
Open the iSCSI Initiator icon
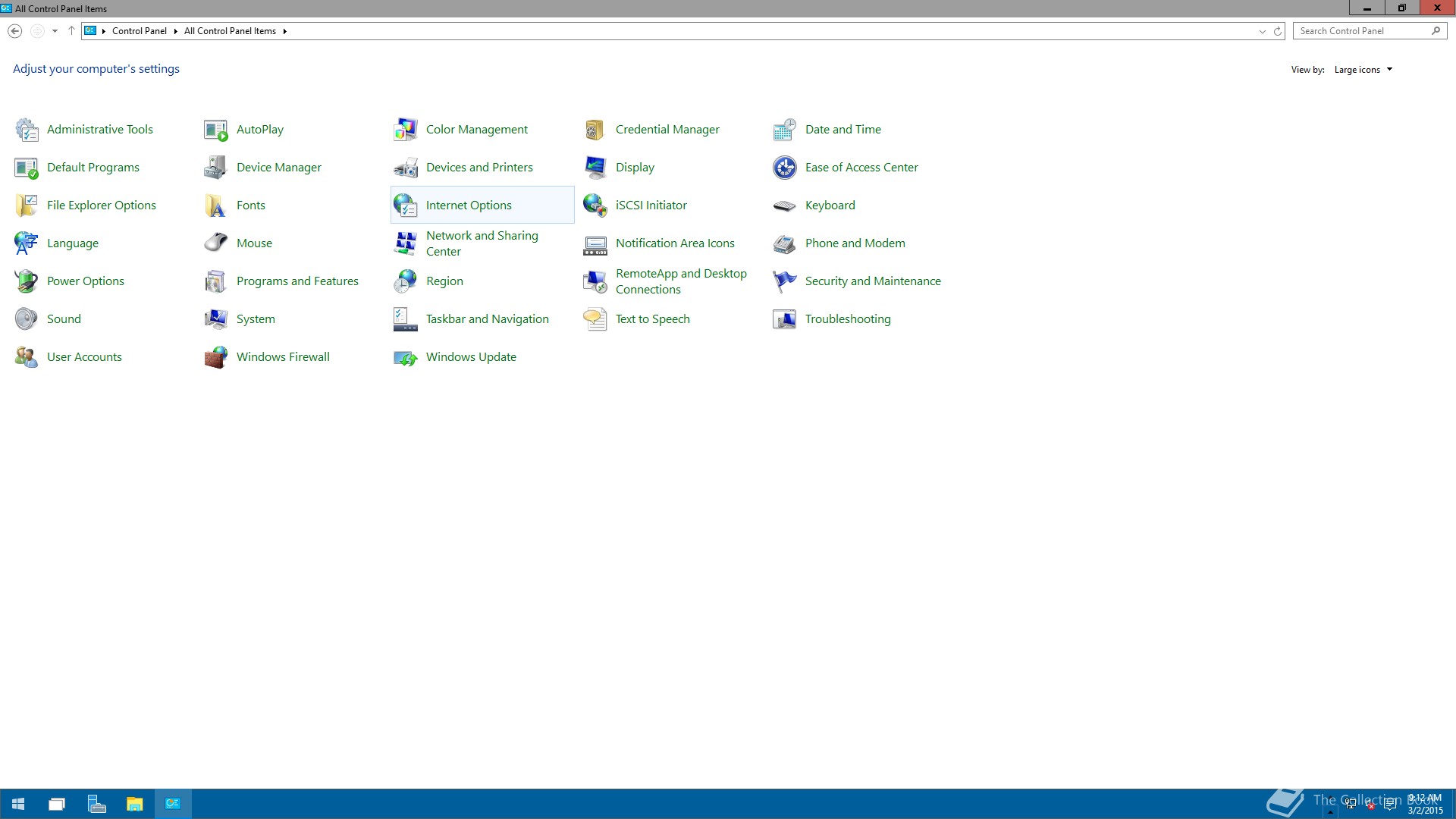pyautogui.click(x=595, y=206)
